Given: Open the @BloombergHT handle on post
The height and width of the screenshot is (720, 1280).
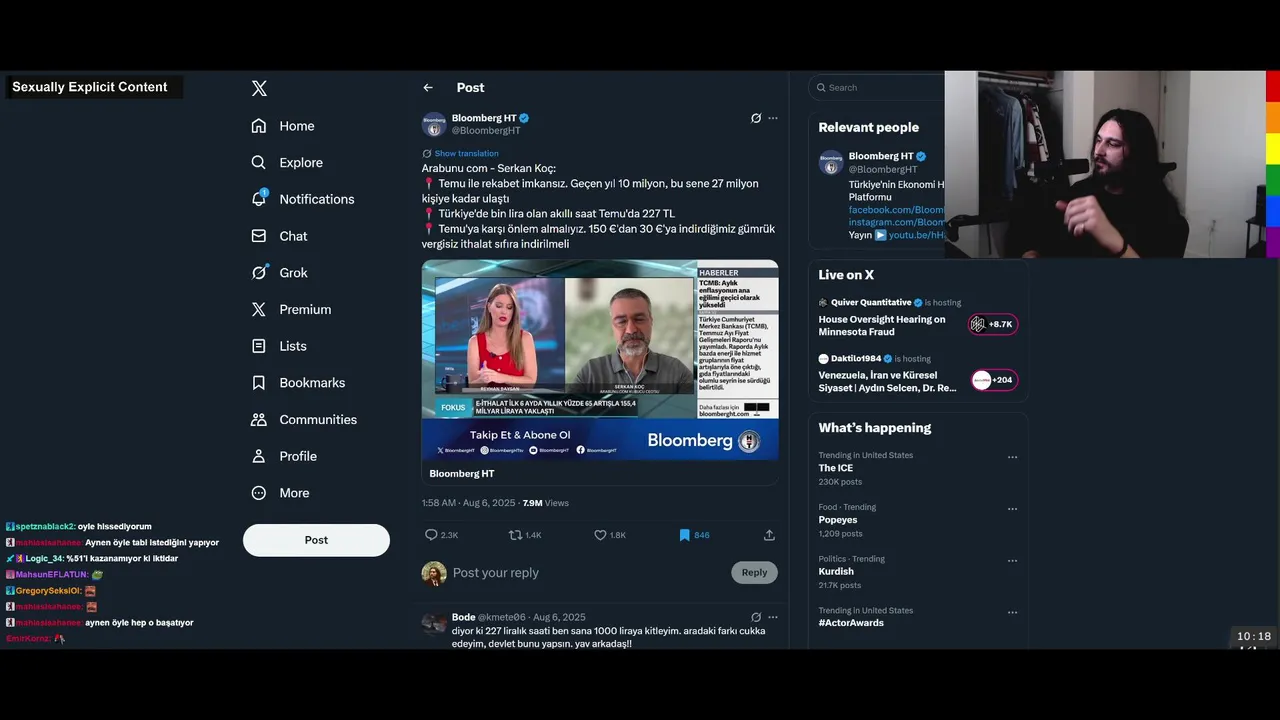Looking at the screenshot, I should point(486,130).
